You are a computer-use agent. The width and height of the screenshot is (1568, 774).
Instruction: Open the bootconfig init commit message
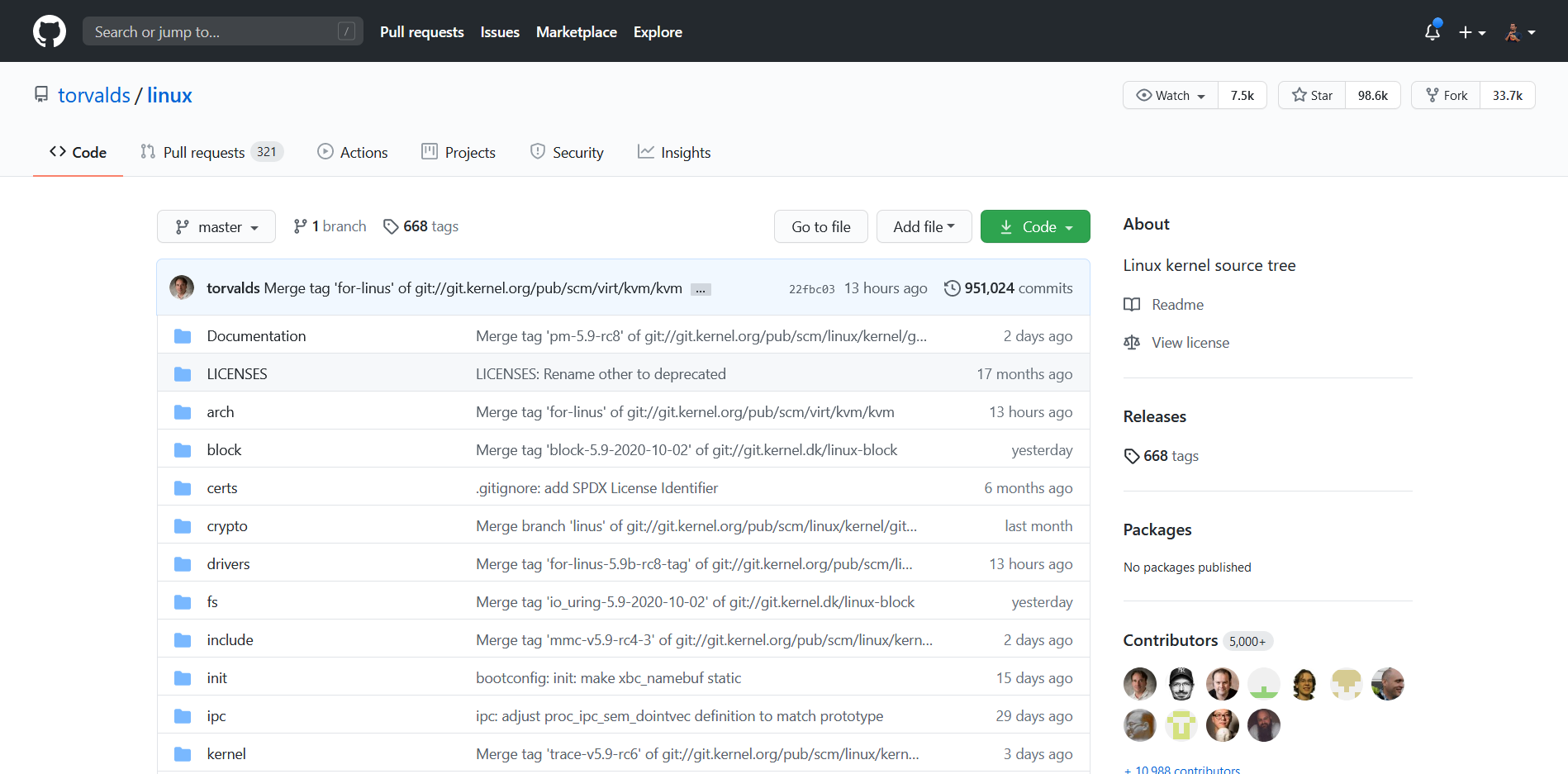pos(608,678)
